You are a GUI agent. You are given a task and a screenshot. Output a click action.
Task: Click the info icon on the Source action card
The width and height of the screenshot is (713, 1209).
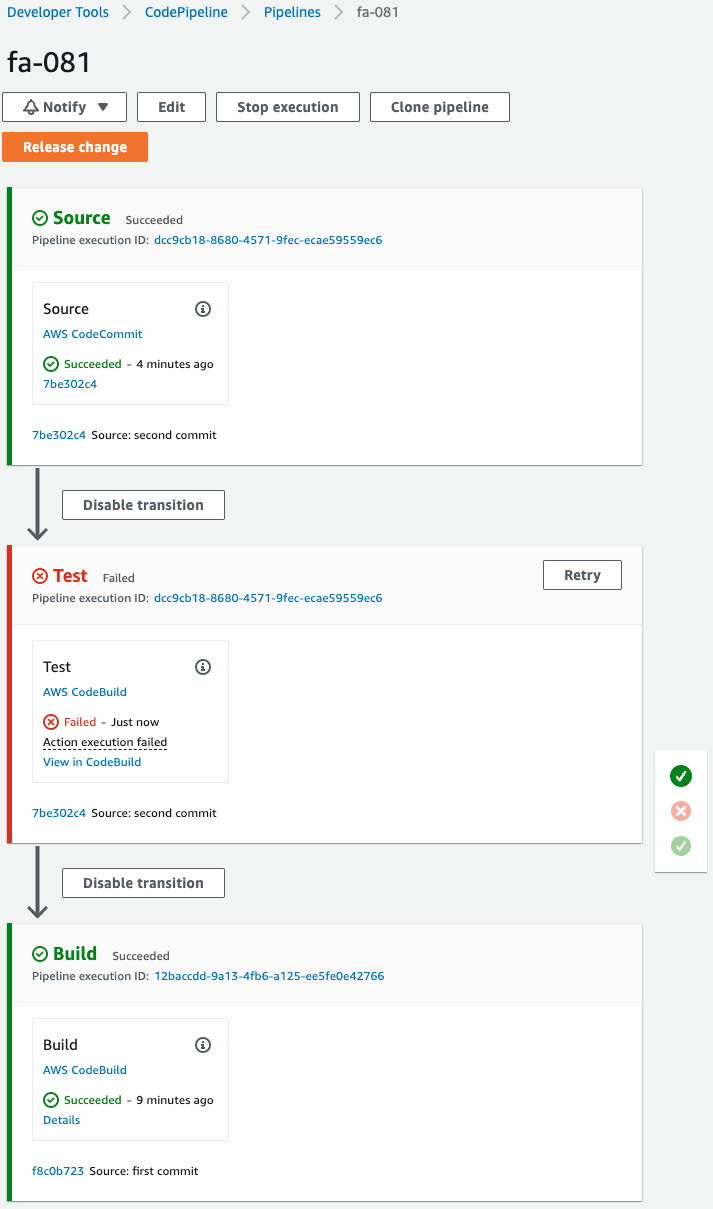point(203,309)
